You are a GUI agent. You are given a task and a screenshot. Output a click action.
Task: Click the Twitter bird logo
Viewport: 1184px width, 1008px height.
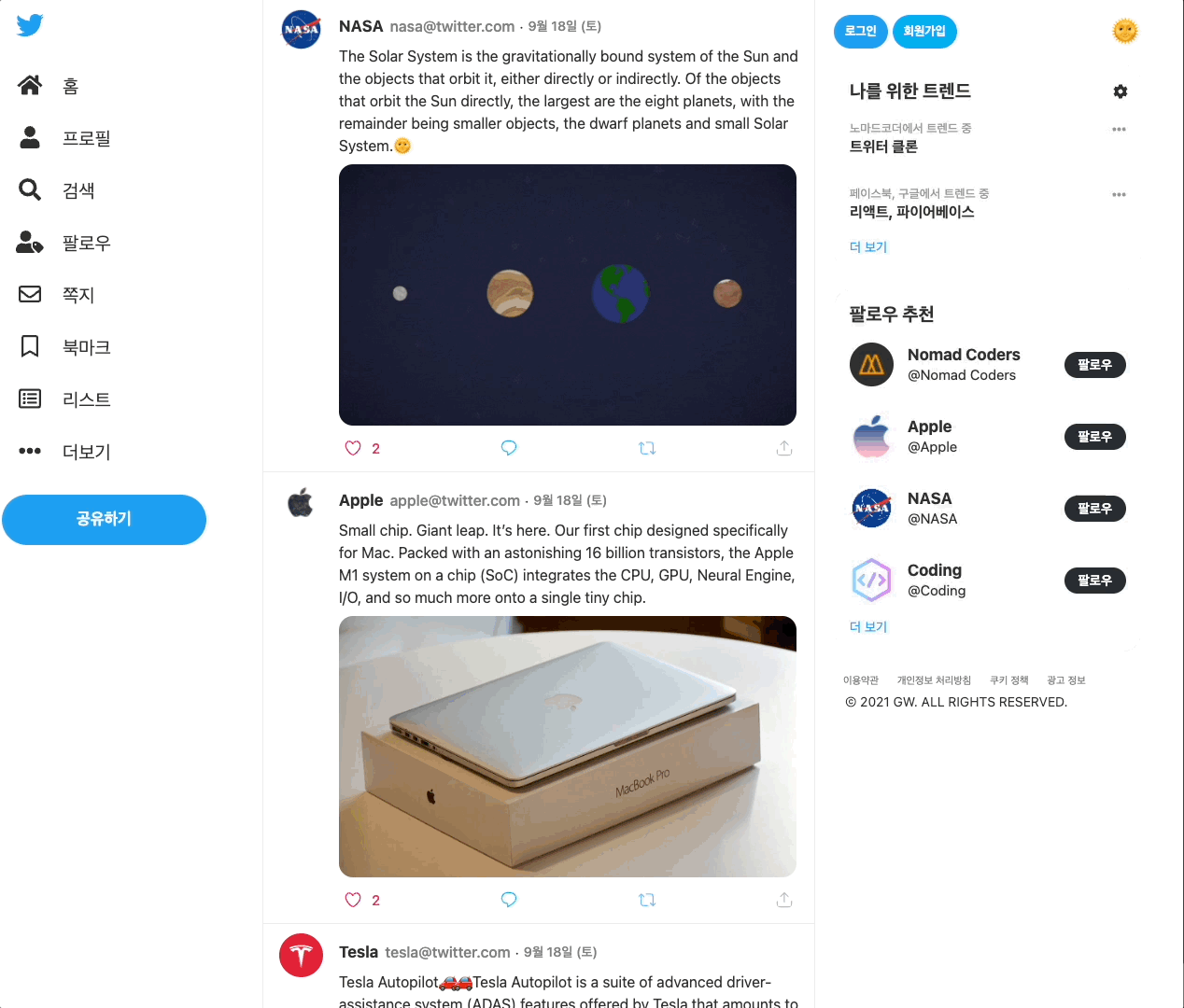coord(30,25)
